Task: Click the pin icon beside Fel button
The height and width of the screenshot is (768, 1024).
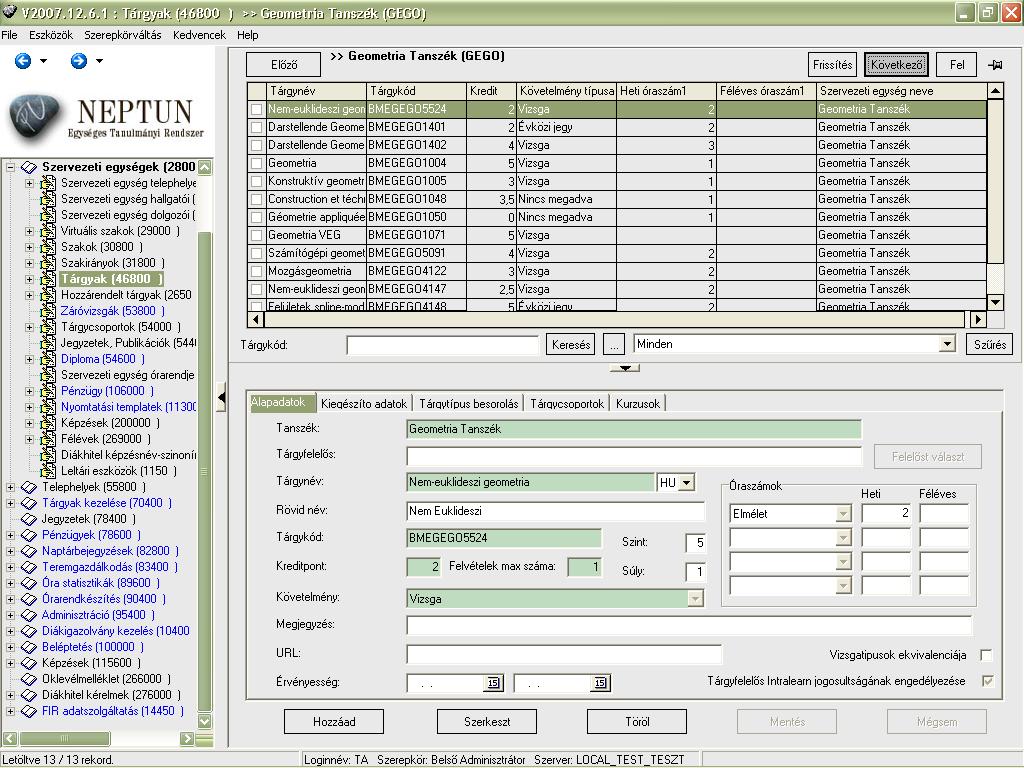Action: 995,65
